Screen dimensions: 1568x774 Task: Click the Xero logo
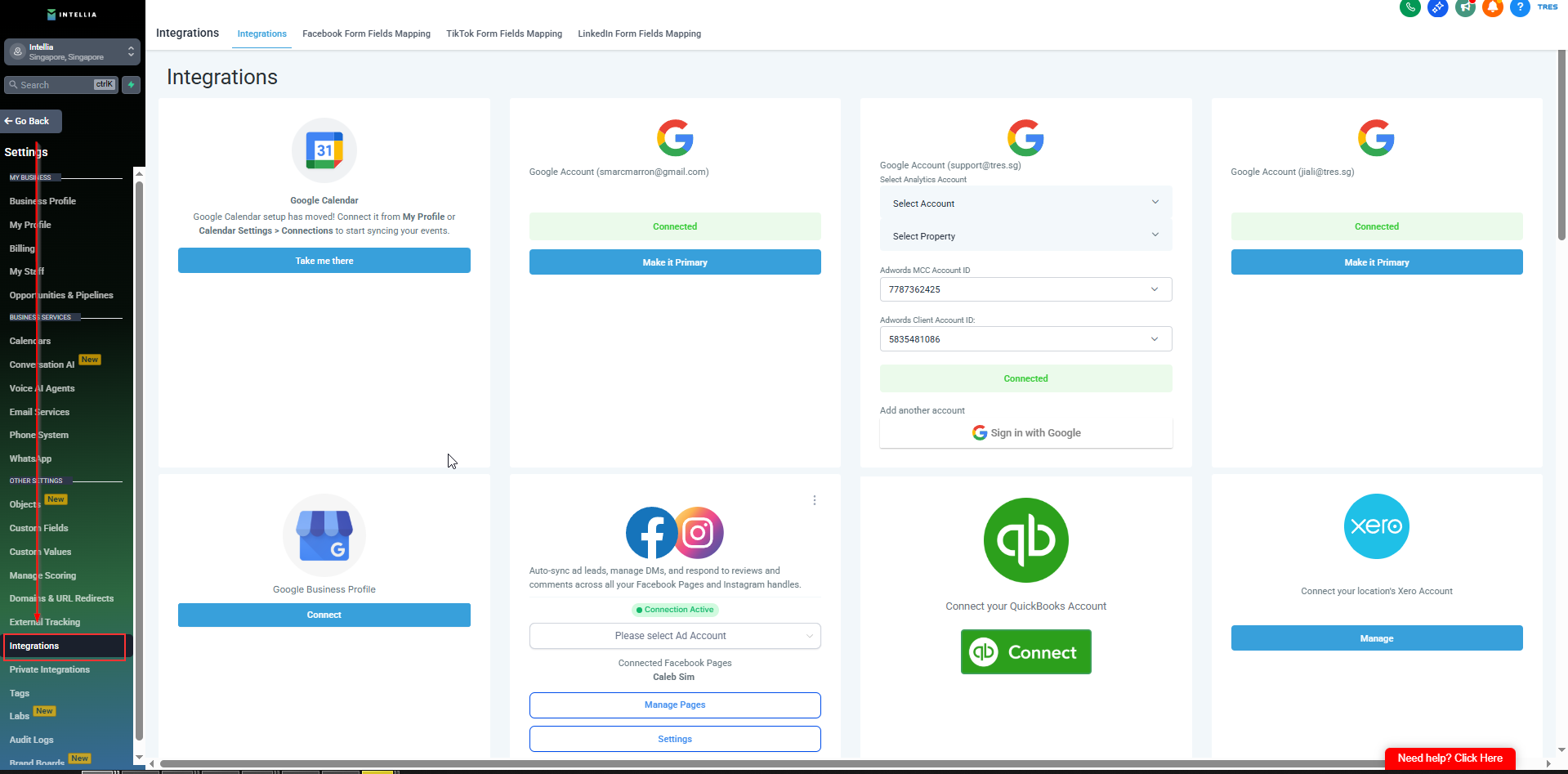click(x=1377, y=526)
